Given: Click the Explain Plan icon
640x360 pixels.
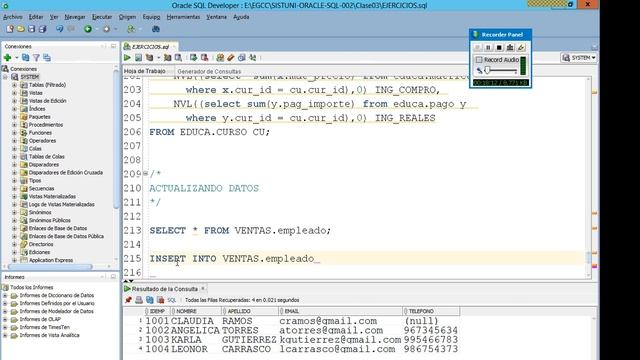Looking at the screenshot, I should tap(149, 58).
